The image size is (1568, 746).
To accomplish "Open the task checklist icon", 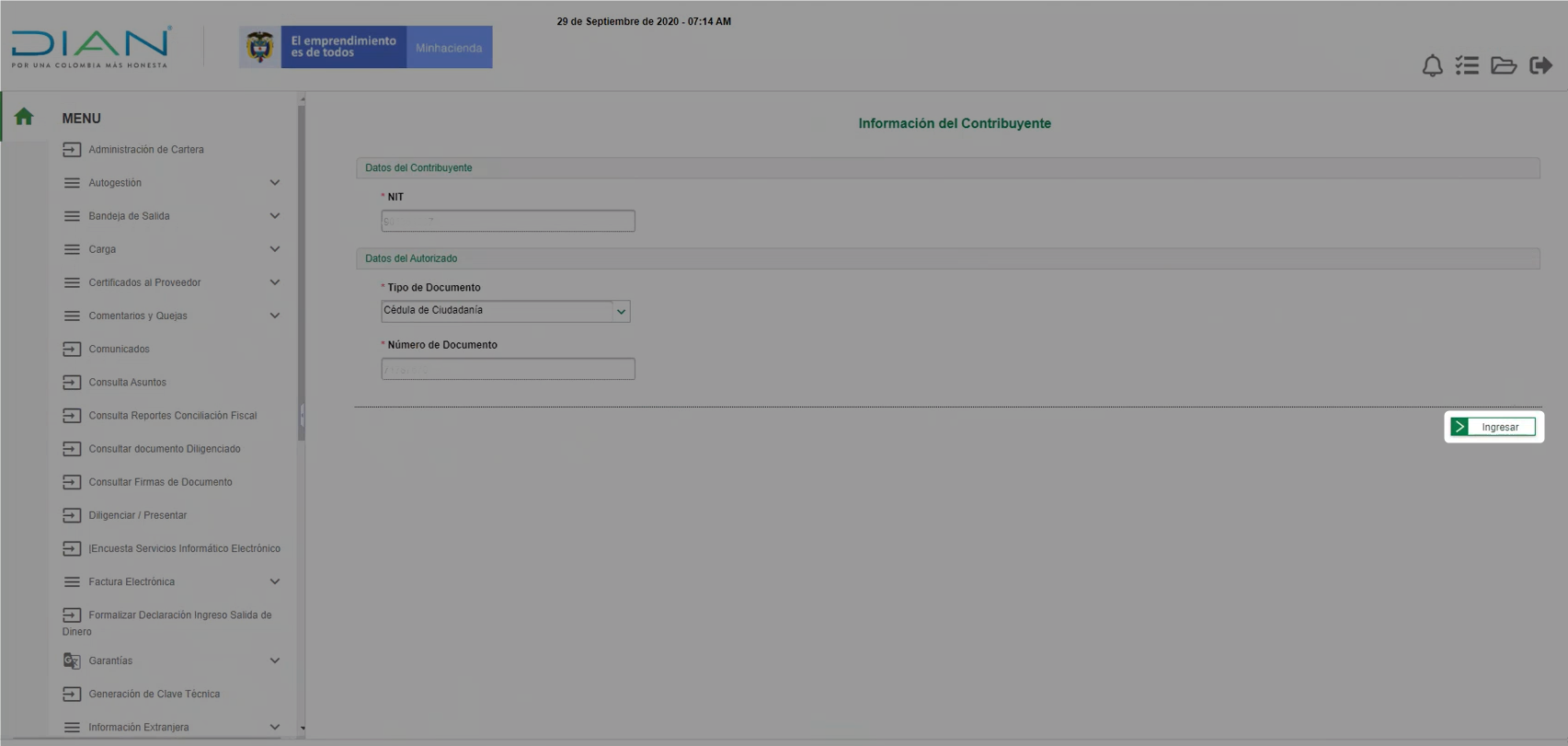I will [1467, 65].
